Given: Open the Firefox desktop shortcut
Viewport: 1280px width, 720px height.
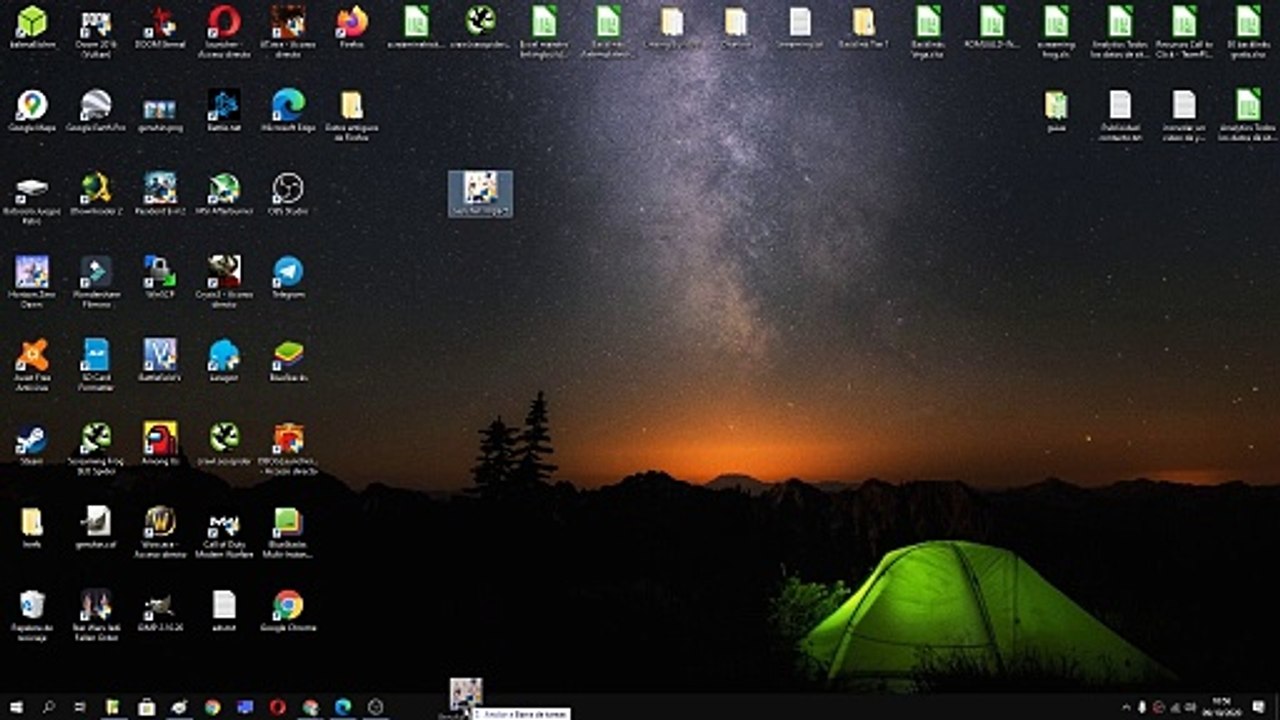Looking at the screenshot, I should point(352,28).
